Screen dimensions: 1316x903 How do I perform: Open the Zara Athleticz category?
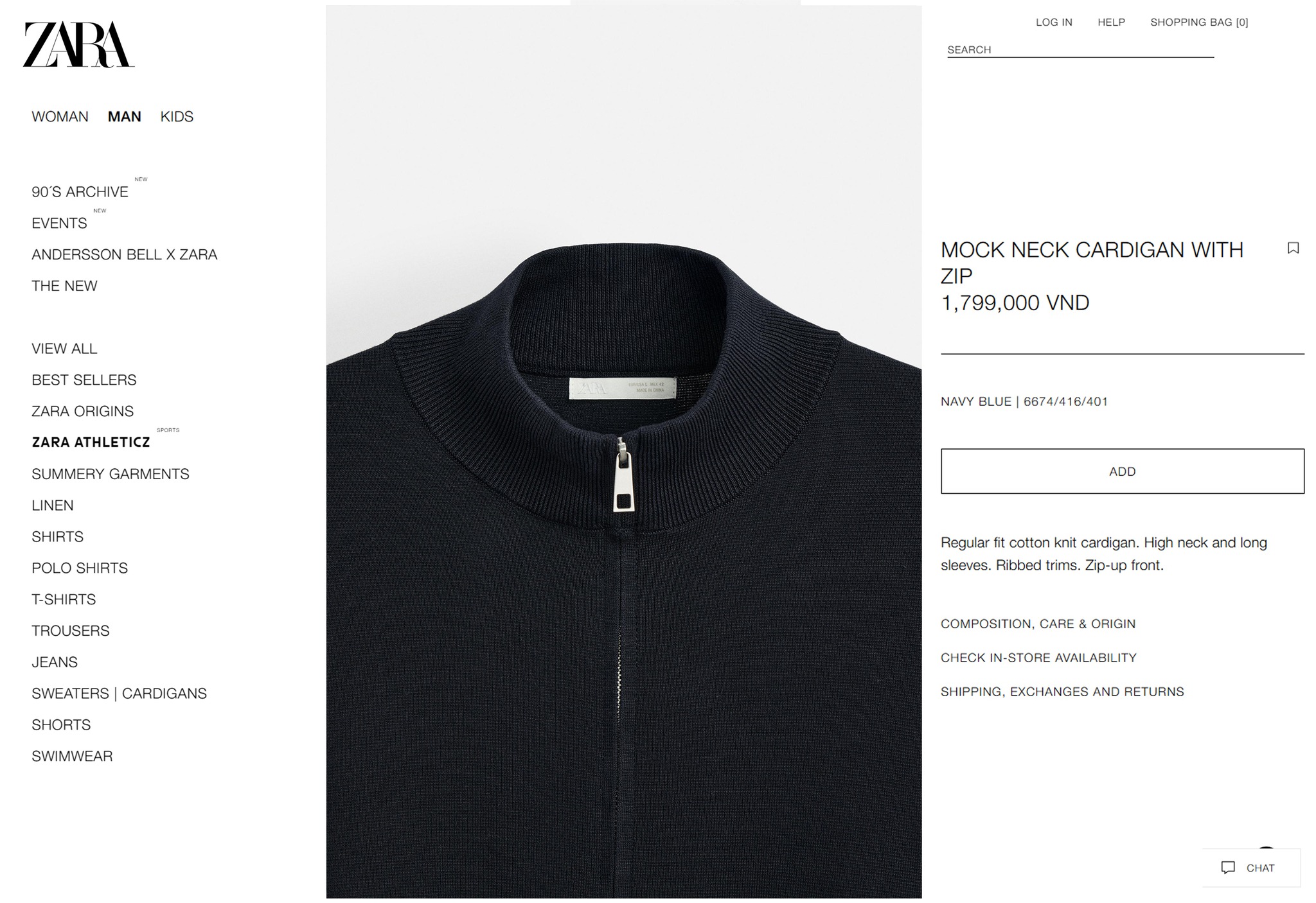91,443
